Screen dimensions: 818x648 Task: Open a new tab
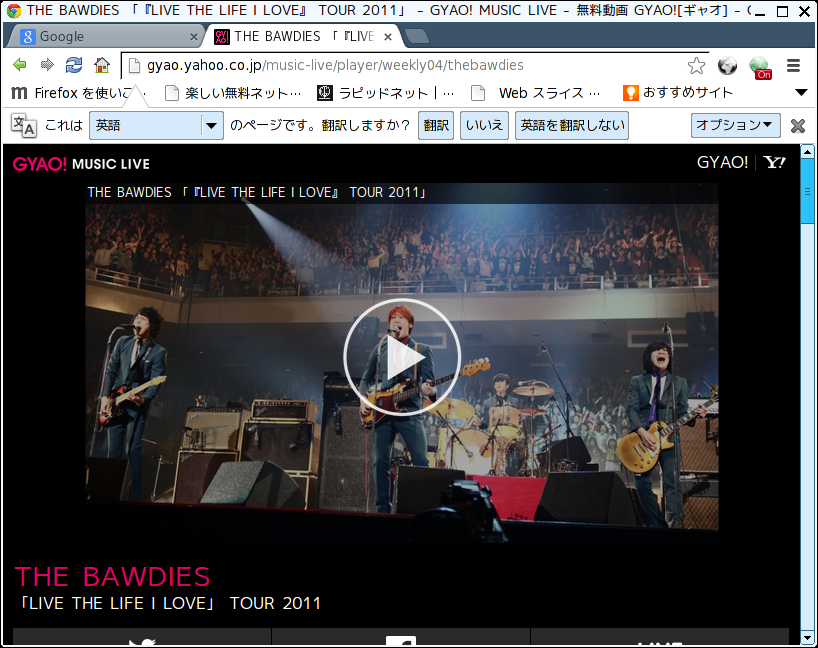click(417, 36)
